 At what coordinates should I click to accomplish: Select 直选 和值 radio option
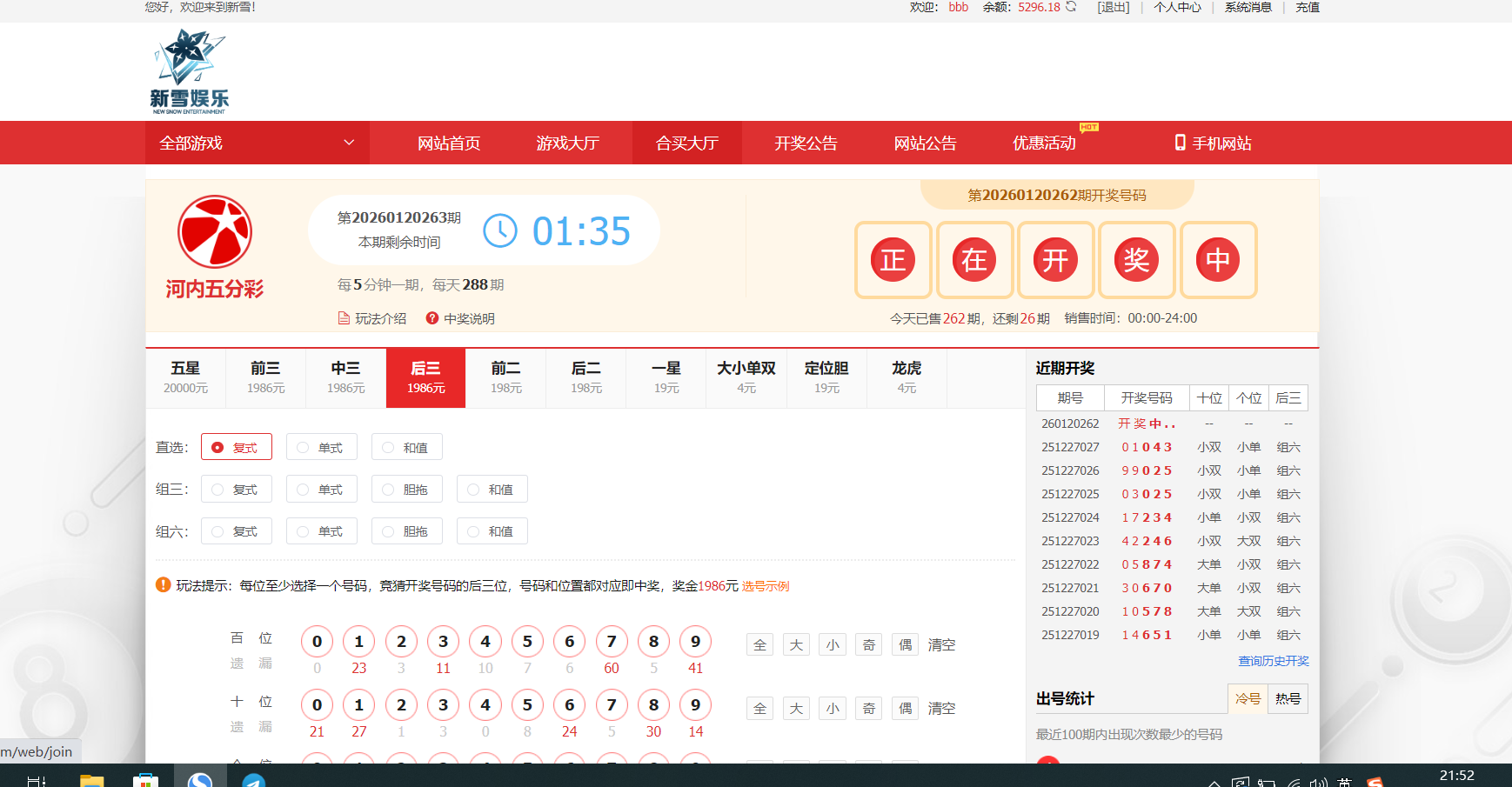(406, 447)
